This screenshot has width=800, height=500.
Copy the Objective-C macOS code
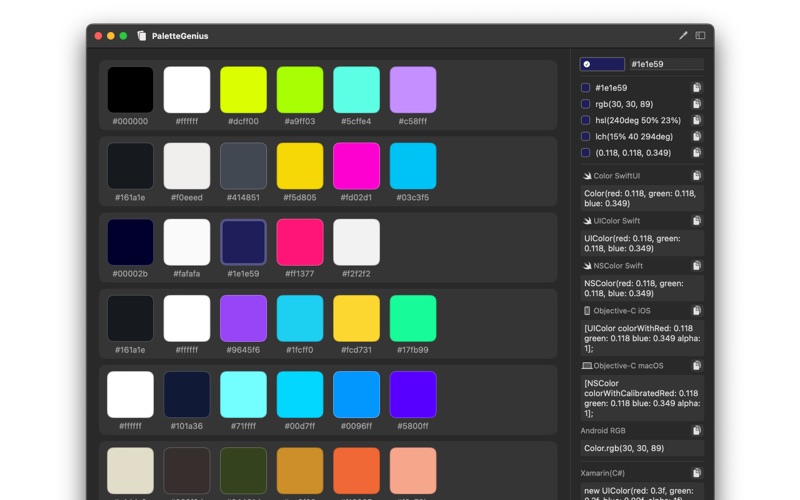[x=696, y=365]
